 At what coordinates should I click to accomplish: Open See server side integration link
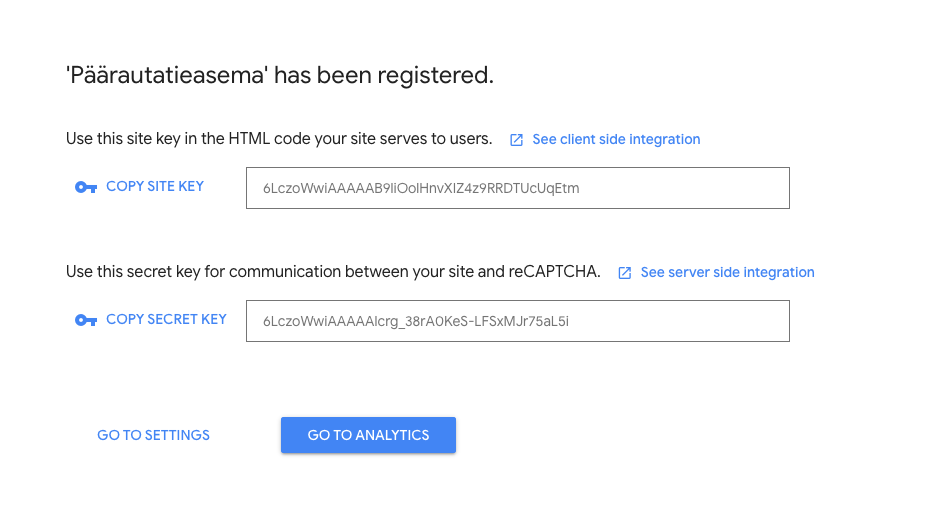727,272
